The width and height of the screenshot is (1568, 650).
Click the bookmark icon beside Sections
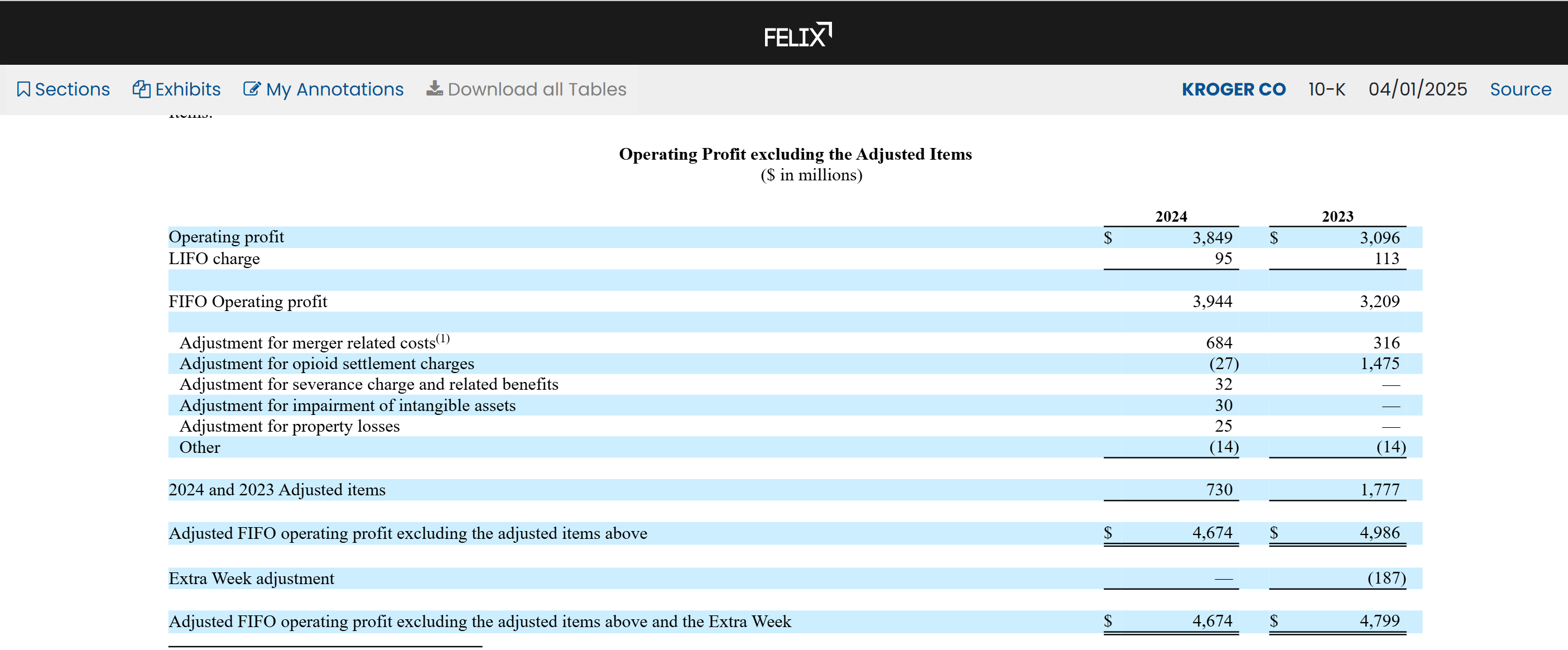23,89
